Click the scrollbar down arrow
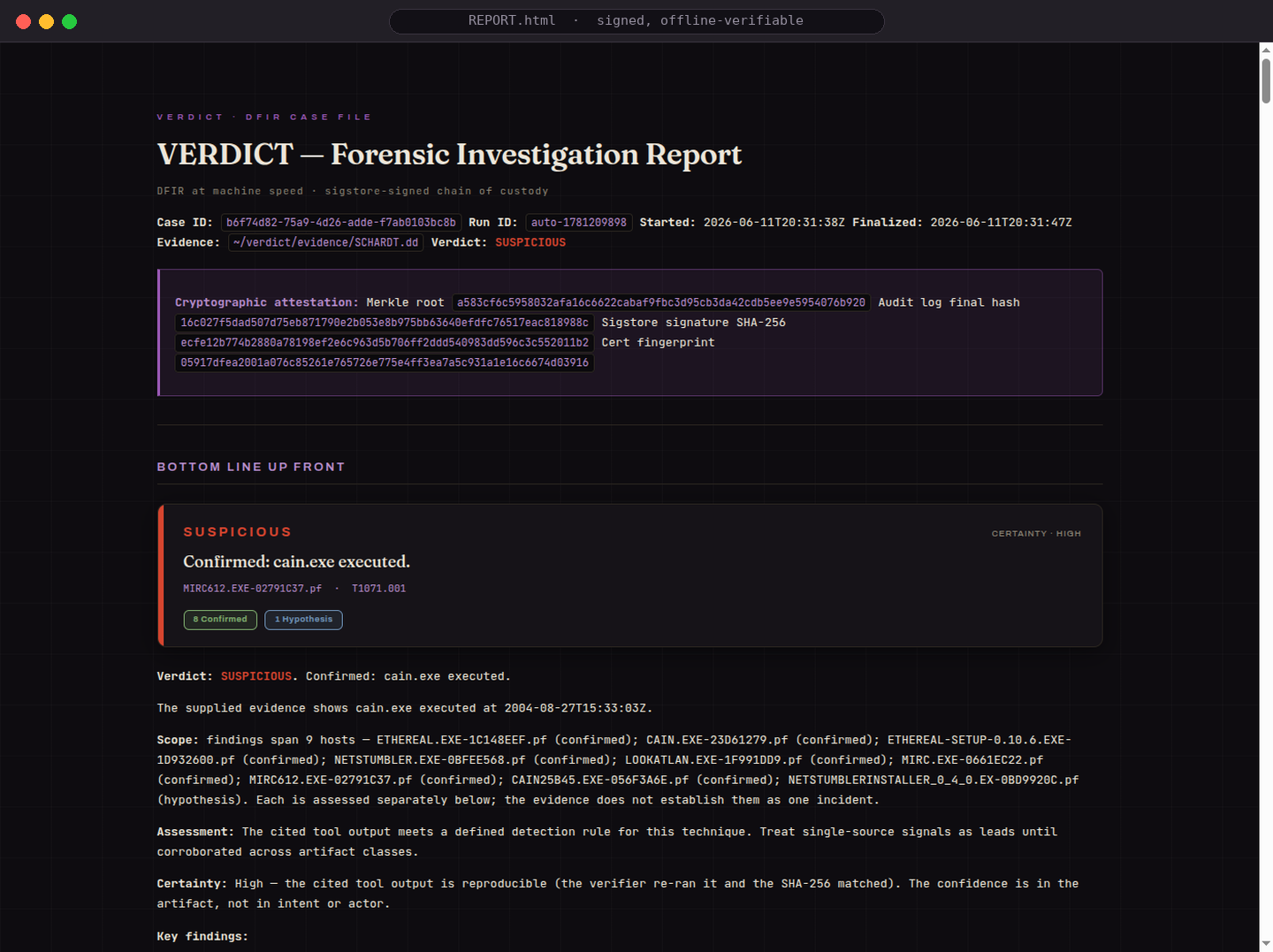1273x952 pixels. click(1266, 944)
